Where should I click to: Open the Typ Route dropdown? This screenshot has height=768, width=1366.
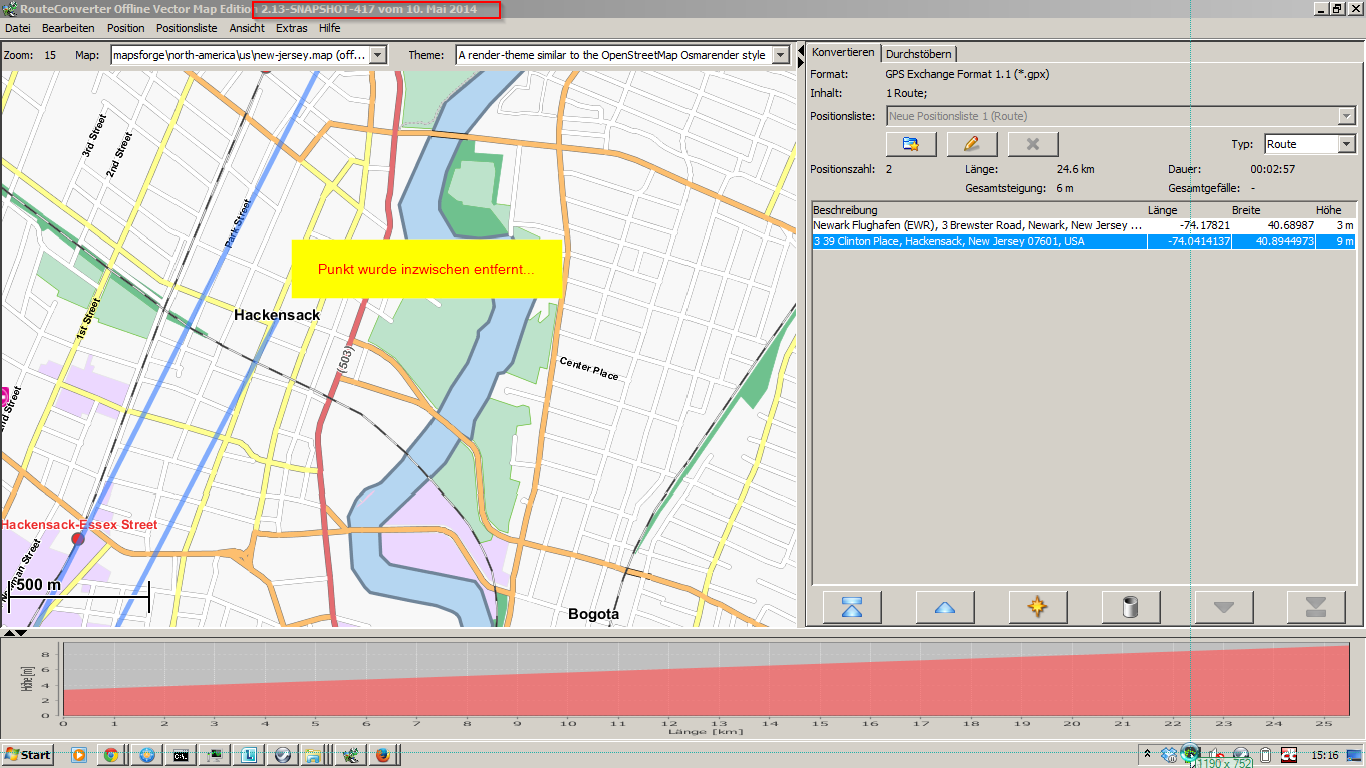click(x=1347, y=144)
